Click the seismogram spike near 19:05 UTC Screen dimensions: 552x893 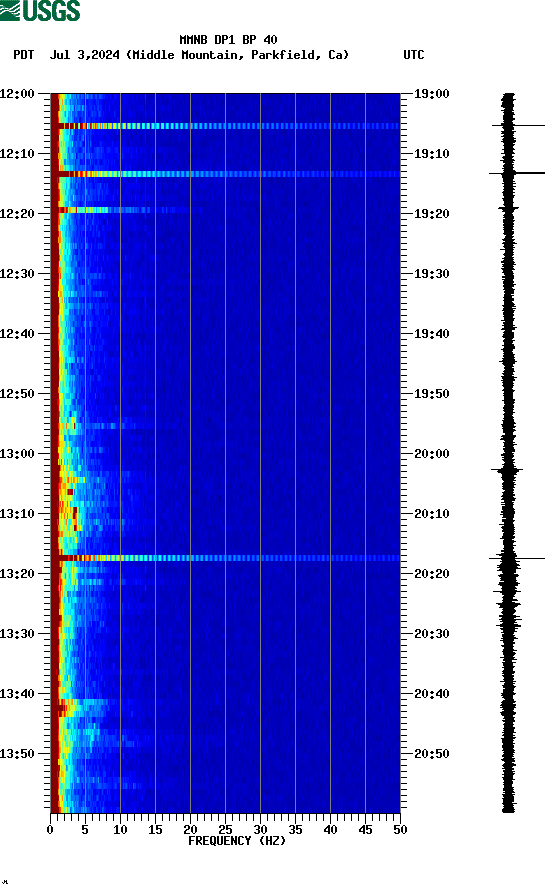[x=518, y=125]
